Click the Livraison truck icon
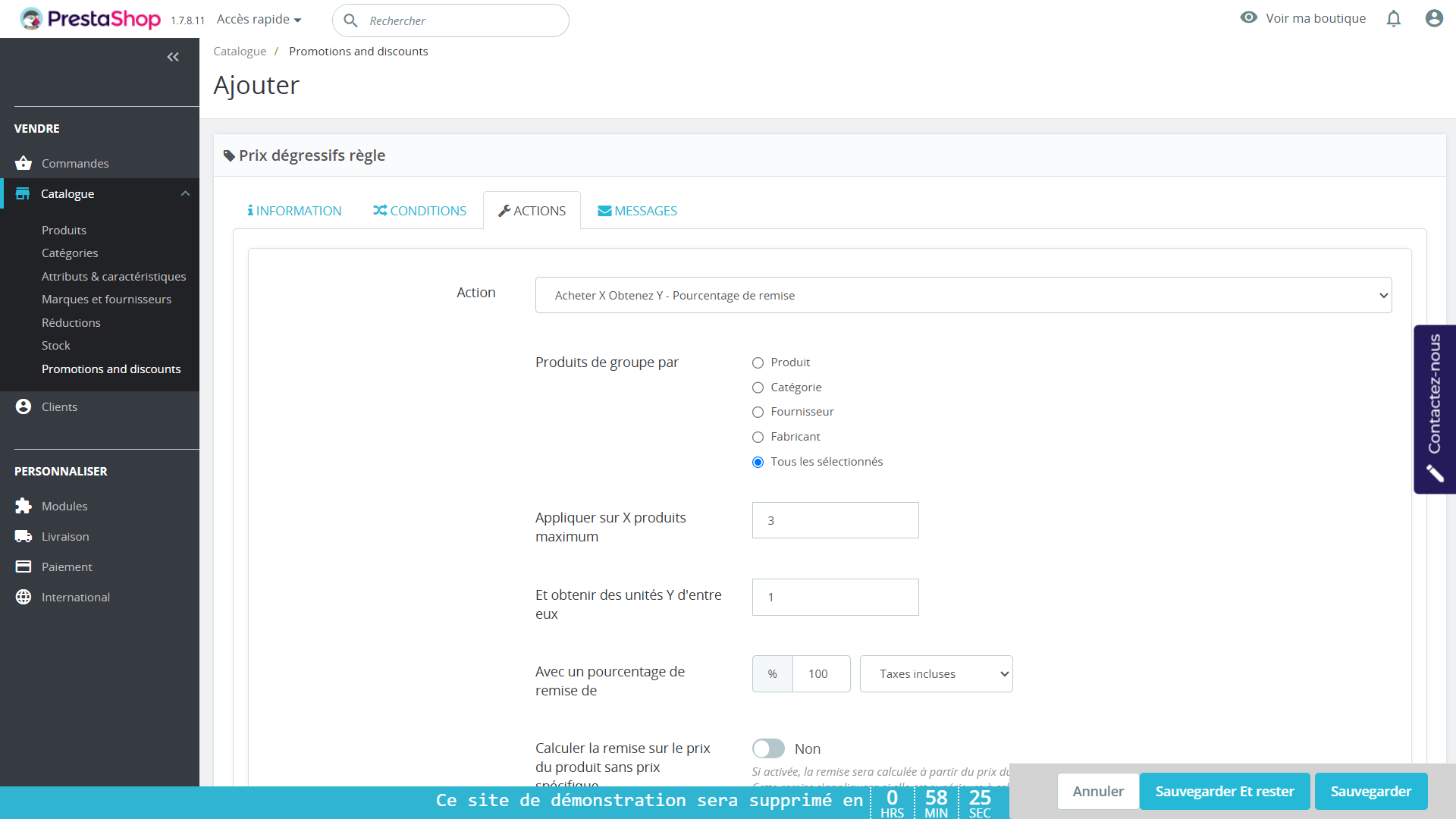Viewport: 1456px width, 819px height. tap(24, 536)
